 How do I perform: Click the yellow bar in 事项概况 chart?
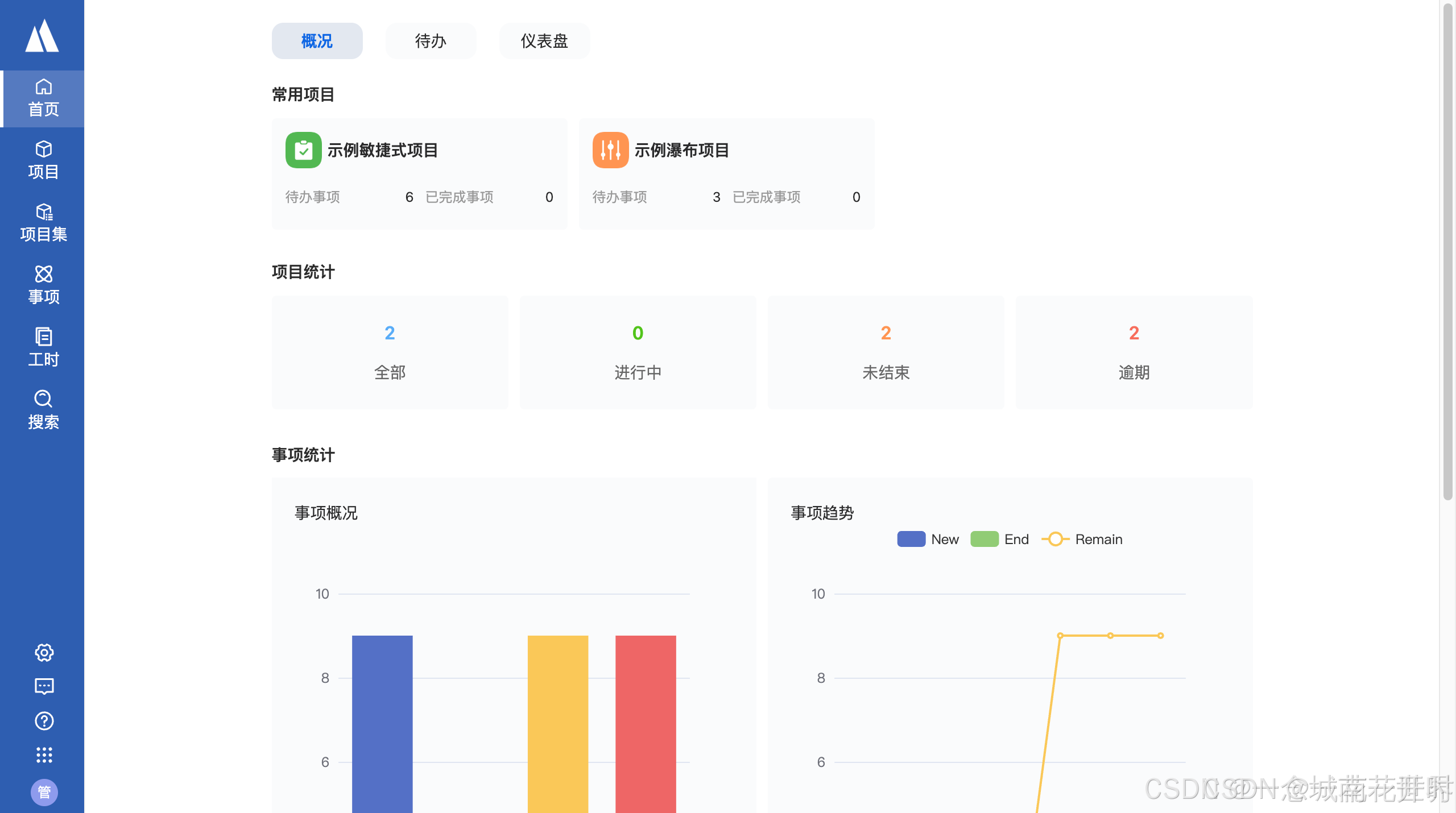(558, 724)
